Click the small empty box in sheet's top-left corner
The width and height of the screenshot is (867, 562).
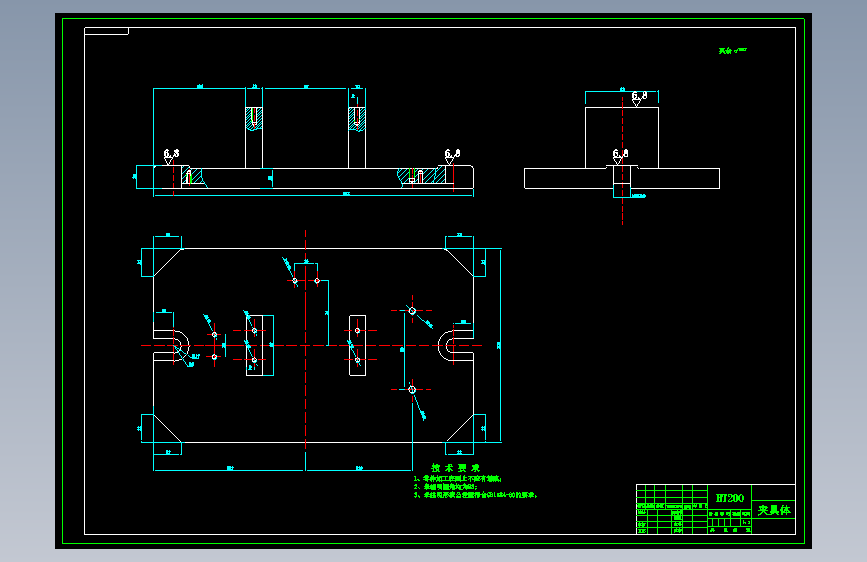tap(106, 31)
